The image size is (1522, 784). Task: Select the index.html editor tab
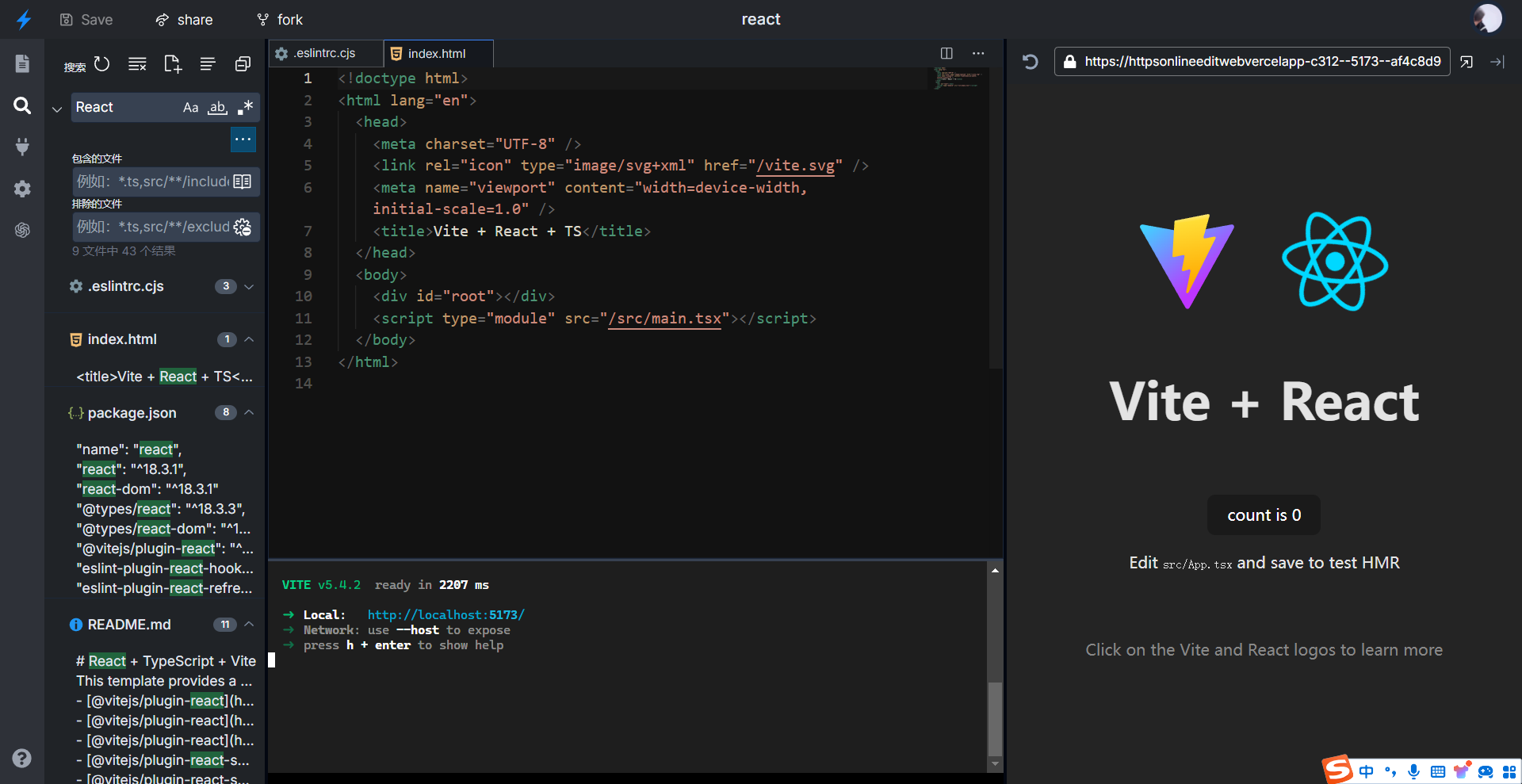tap(438, 53)
